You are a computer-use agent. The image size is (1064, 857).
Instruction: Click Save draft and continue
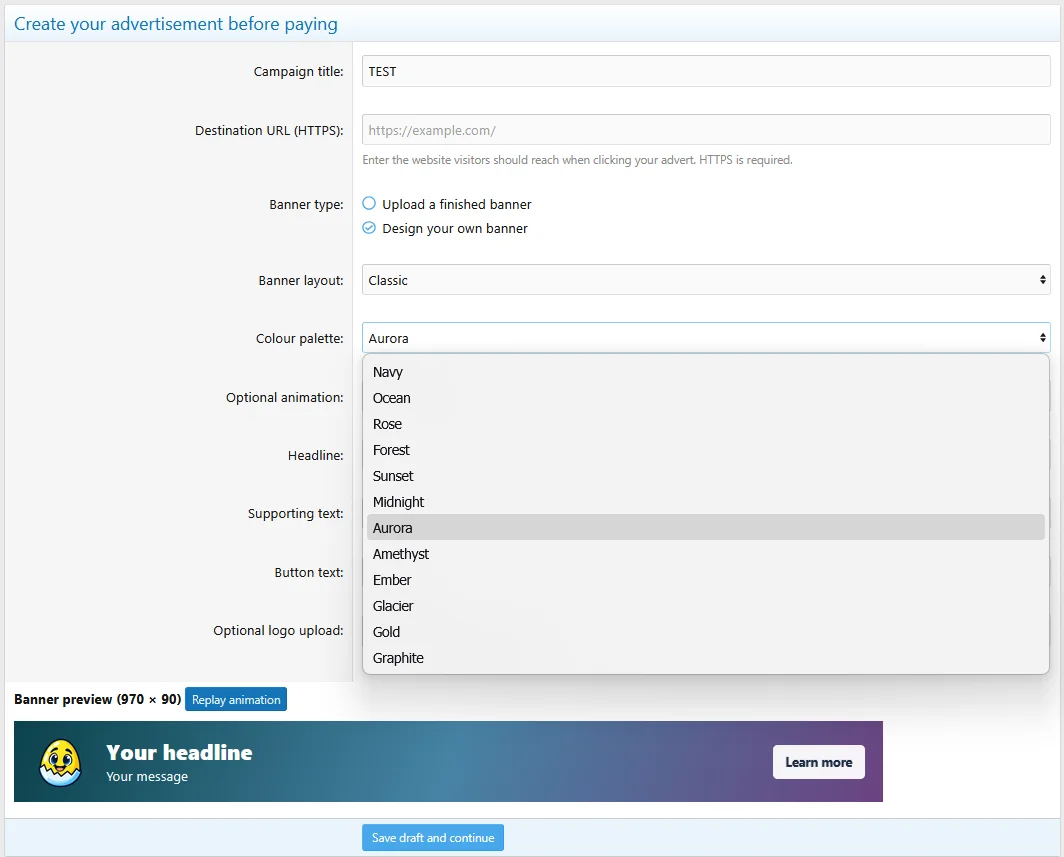(x=433, y=838)
